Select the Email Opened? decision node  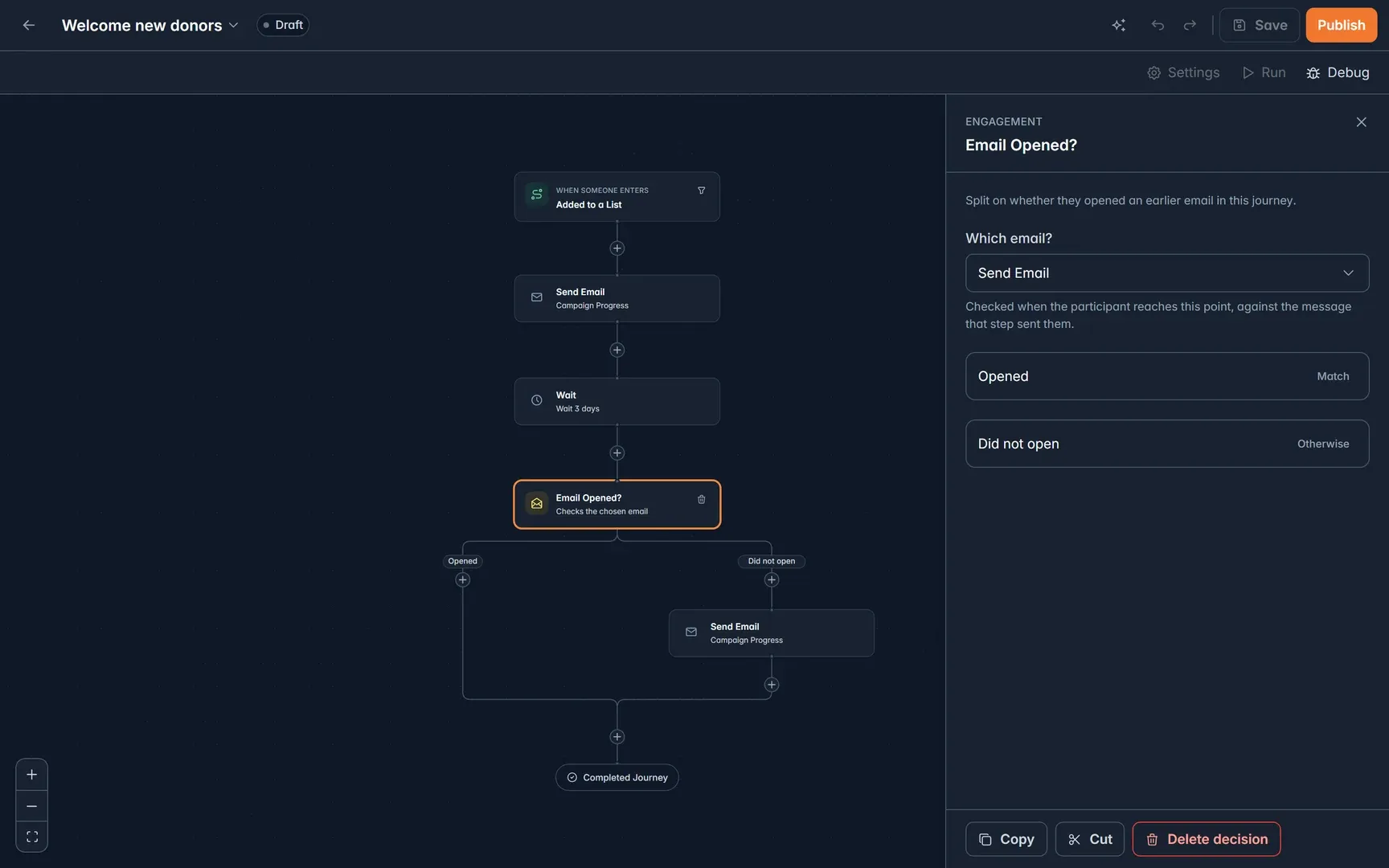[617, 504]
